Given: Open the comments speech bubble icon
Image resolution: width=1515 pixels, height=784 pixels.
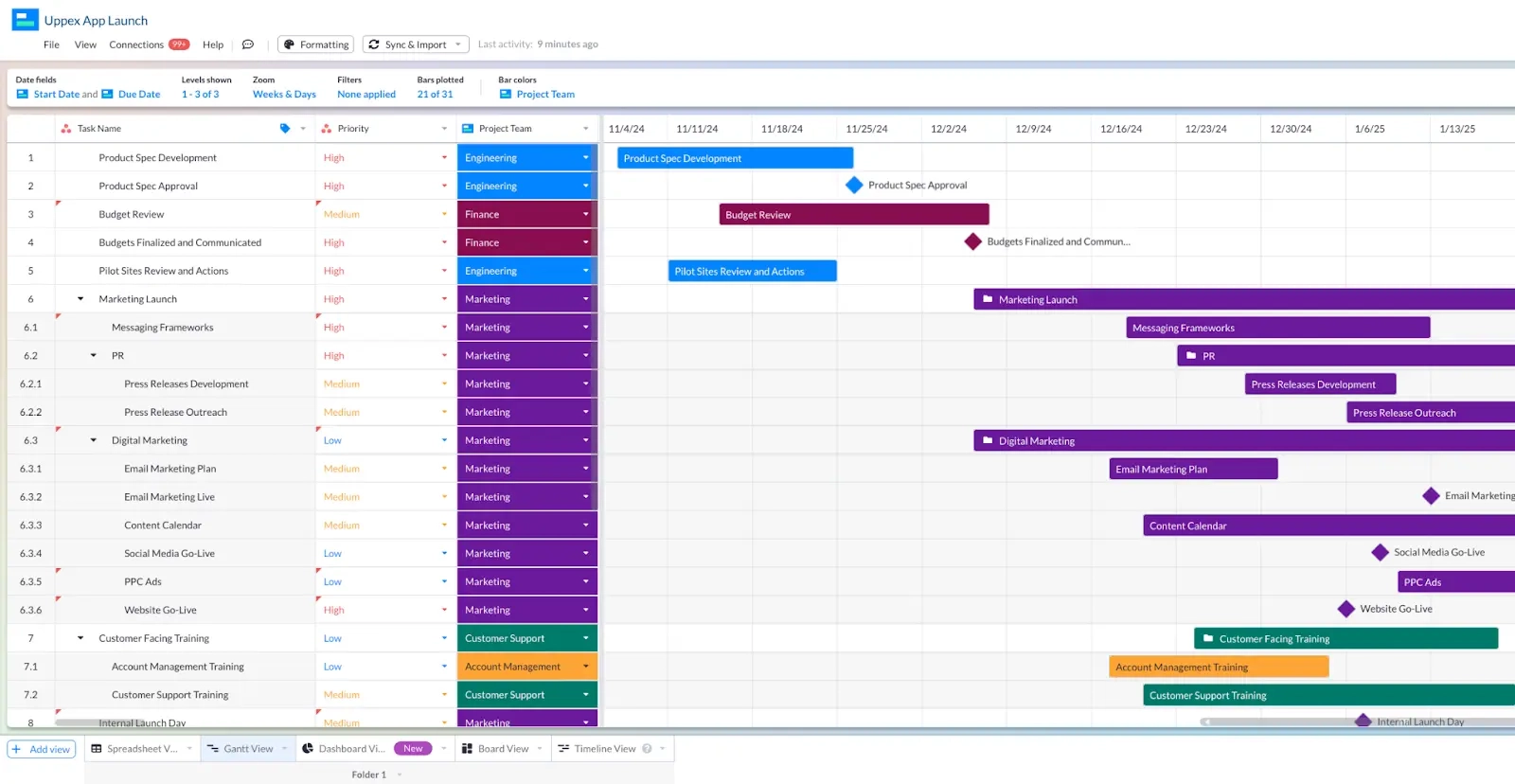Looking at the screenshot, I should point(248,45).
